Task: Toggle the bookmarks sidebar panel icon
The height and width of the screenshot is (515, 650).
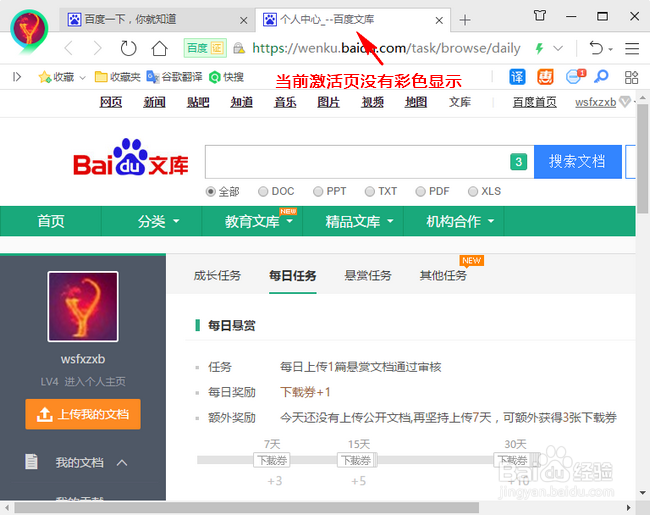Action: (x=17, y=77)
